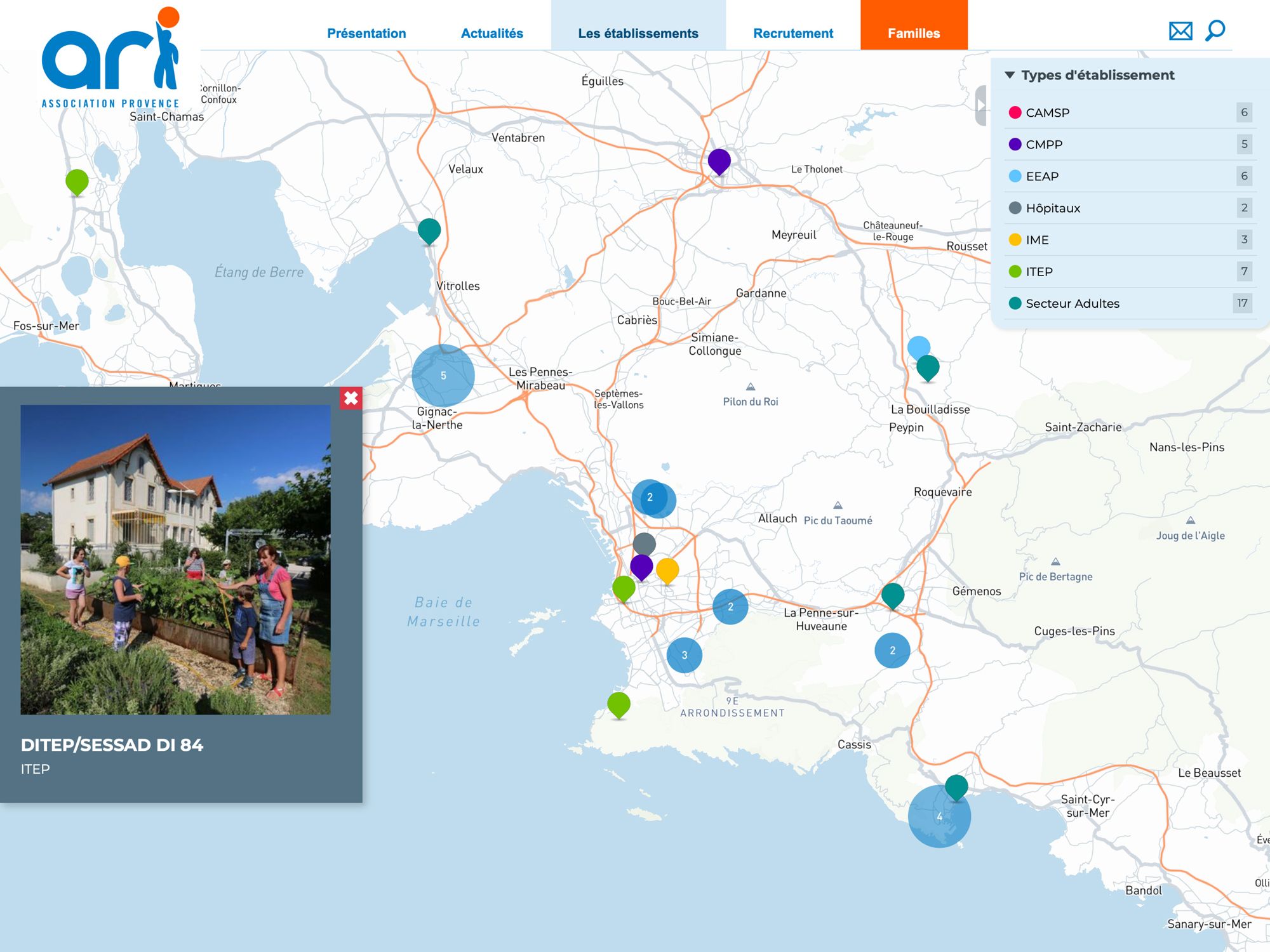Click the ARI association logo
Screen dimensions: 1270x952
[111, 57]
